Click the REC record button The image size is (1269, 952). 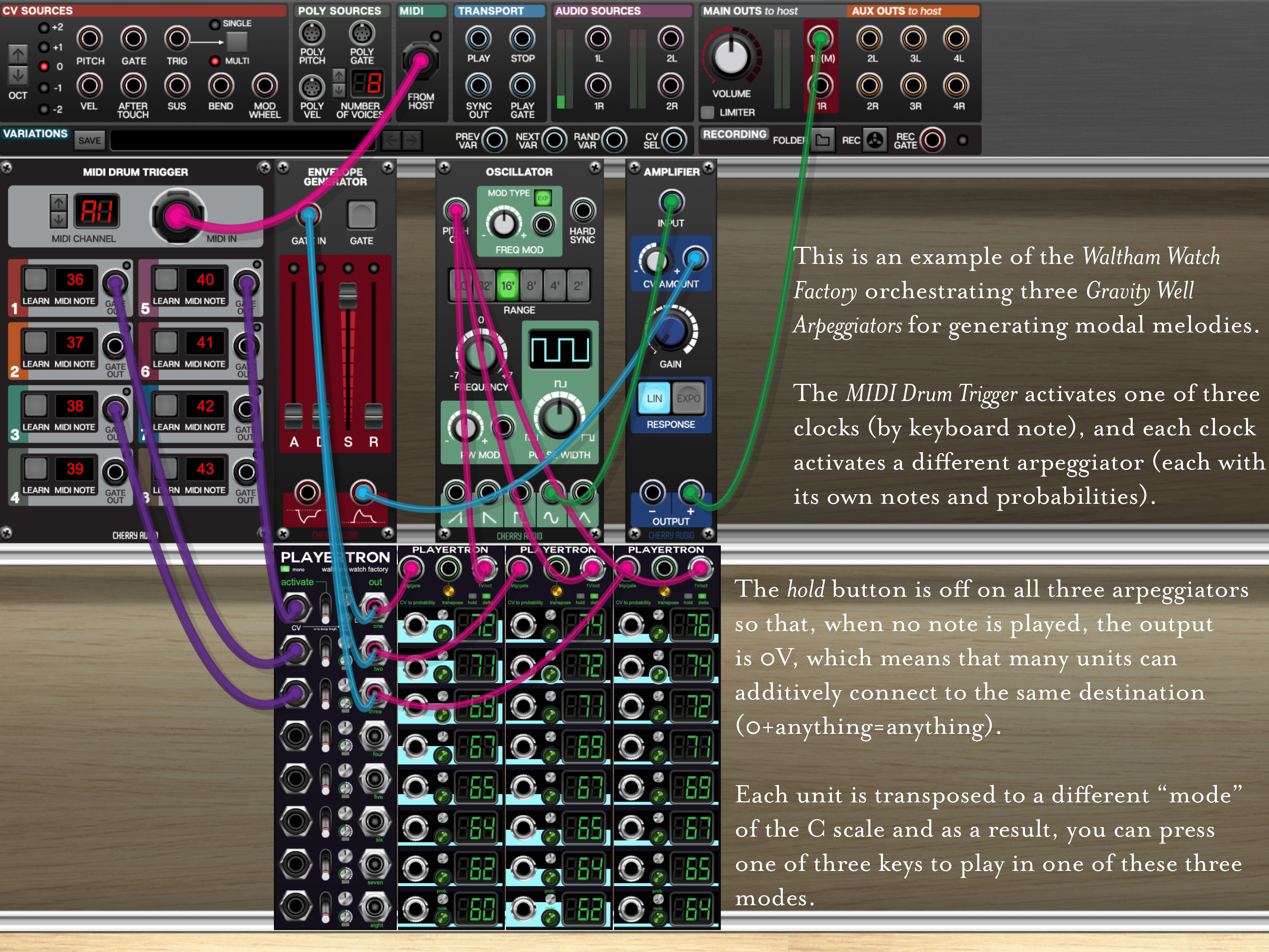tap(875, 140)
